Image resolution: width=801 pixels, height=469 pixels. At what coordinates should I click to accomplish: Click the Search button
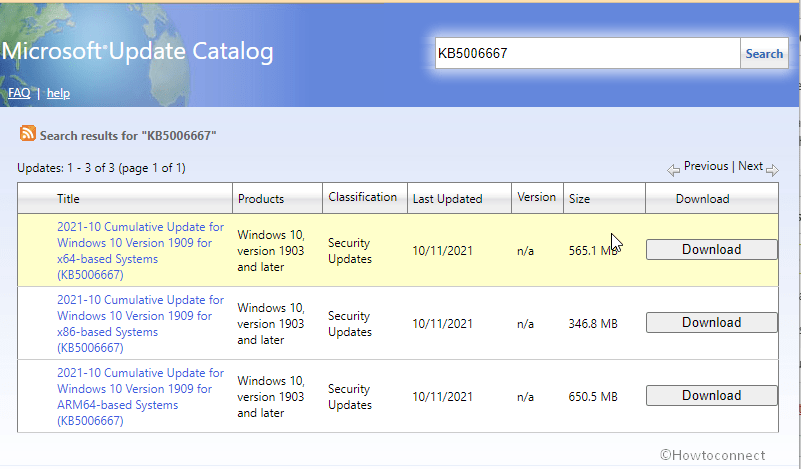[764, 54]
